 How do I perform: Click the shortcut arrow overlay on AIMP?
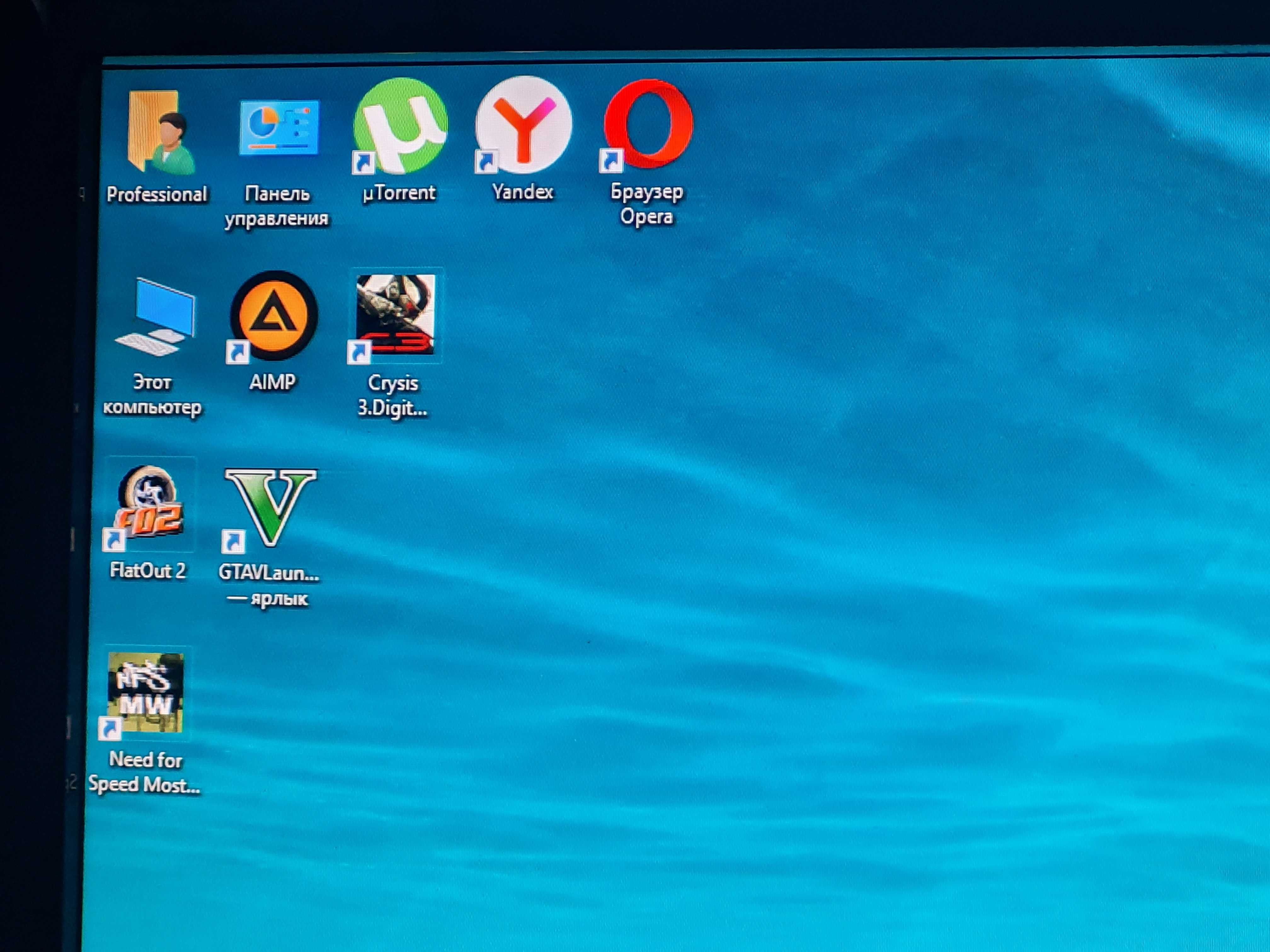coord(237,352)
